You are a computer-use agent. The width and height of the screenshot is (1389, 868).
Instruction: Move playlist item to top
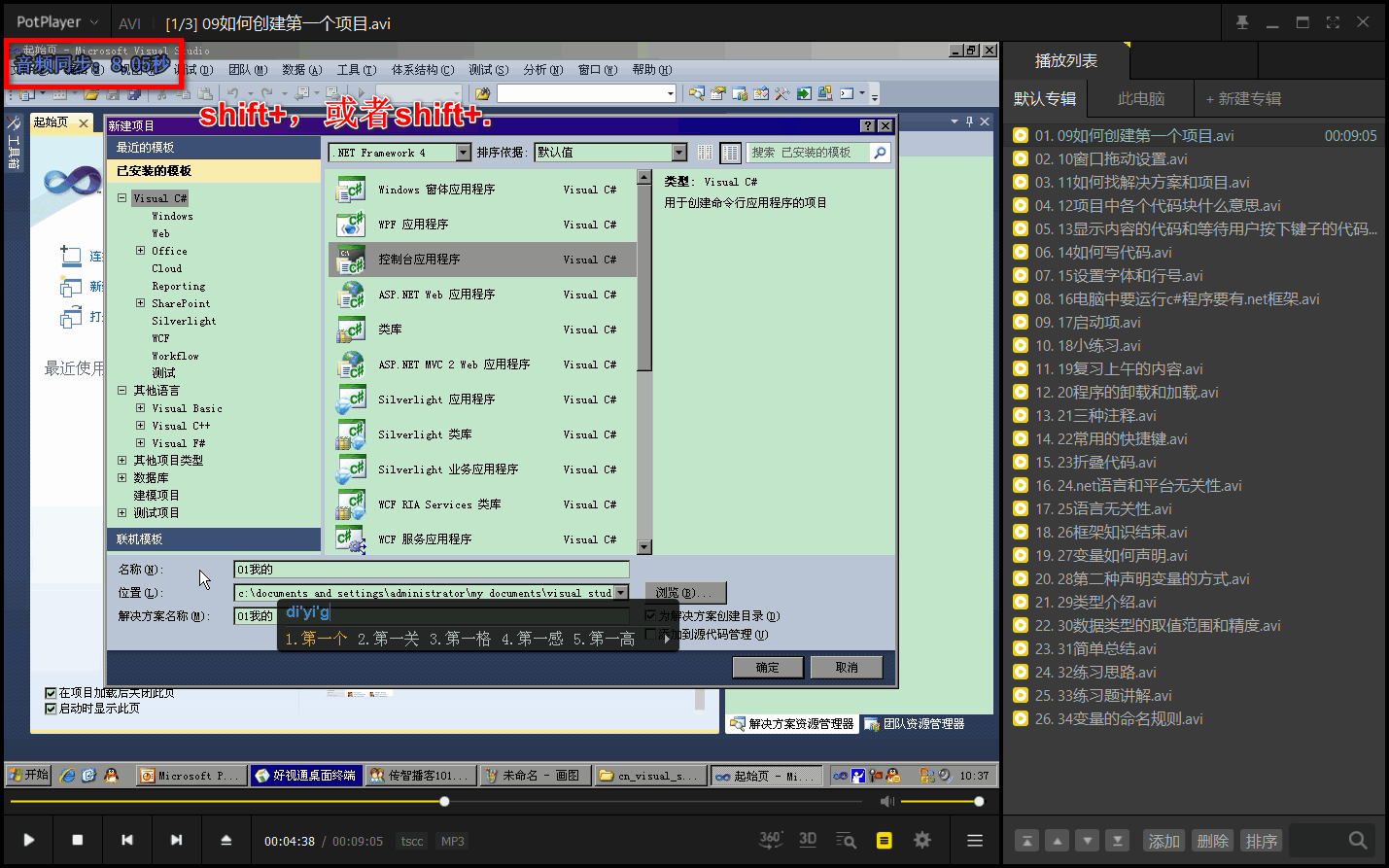1026,841
